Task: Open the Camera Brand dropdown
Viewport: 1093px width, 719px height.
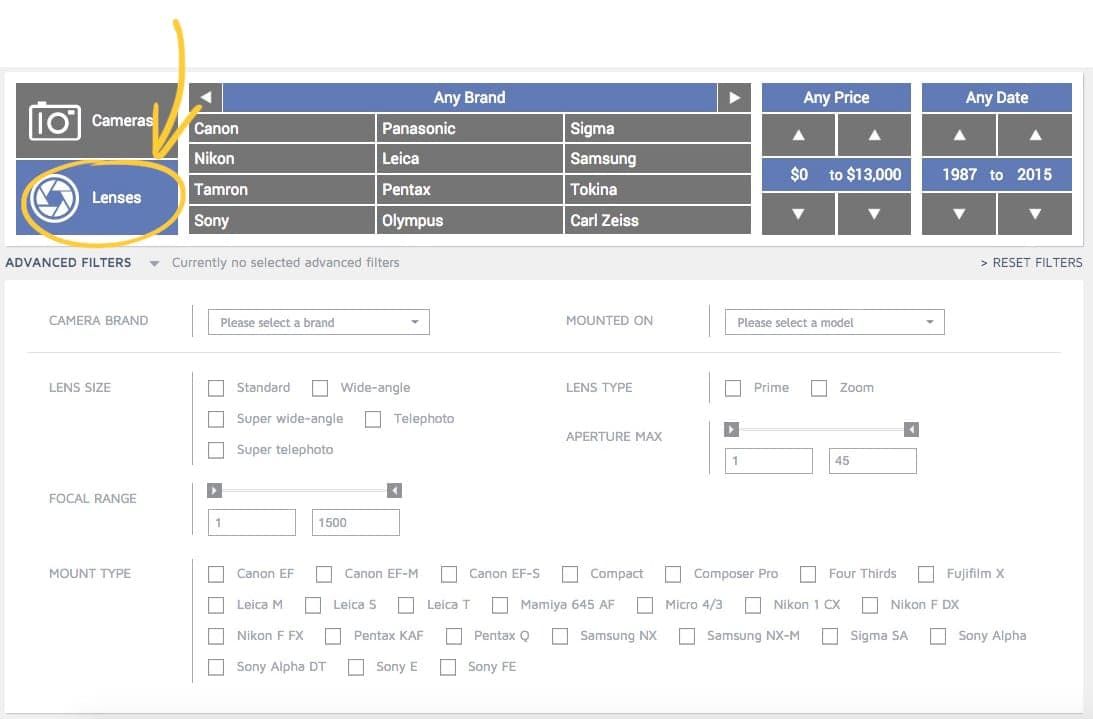Action: pyautogui.click(x=319, y=322)
